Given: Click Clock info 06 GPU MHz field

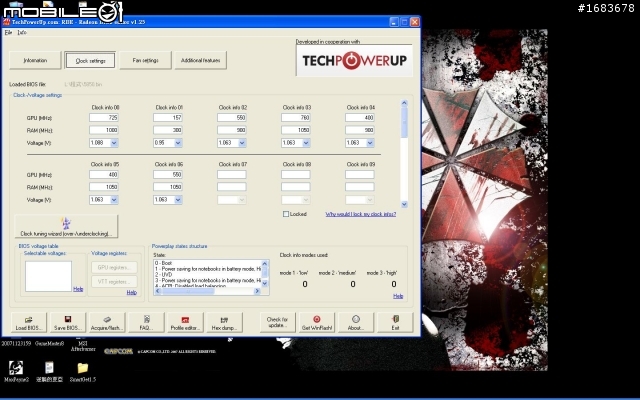Looking at the screenshot, I should pyautogui.click(x=168, y=174).
